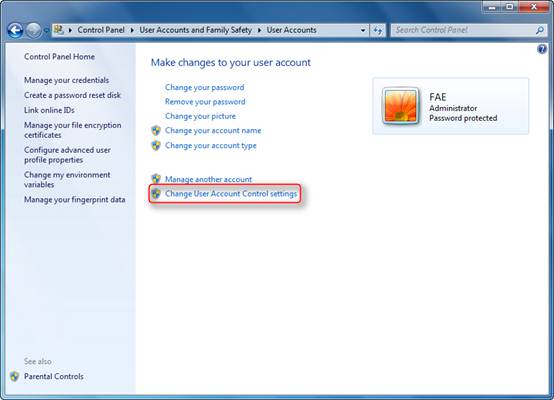Click shield icon beside Change your account name
The width and height of the screenshot is (554, 400).
tap(156, 131)
